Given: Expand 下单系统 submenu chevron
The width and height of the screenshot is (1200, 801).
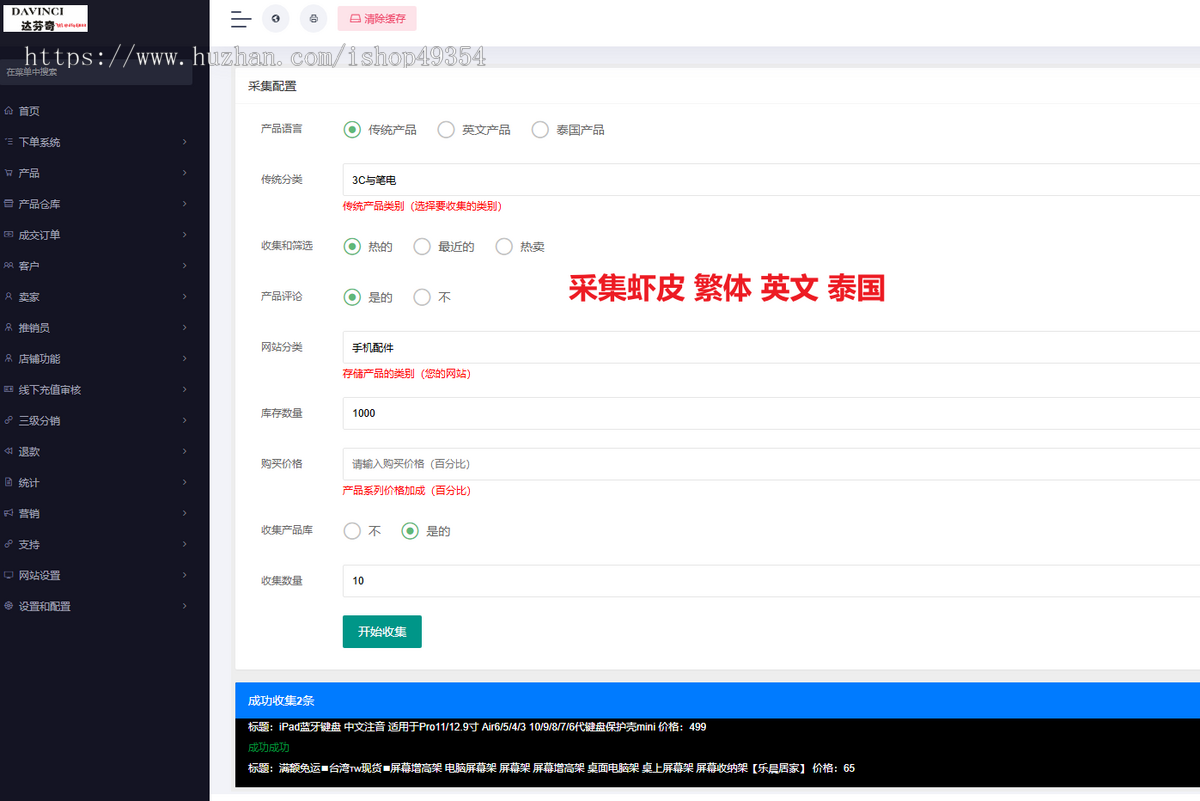Looking at the screenshot, I should [x=185, y=142].
